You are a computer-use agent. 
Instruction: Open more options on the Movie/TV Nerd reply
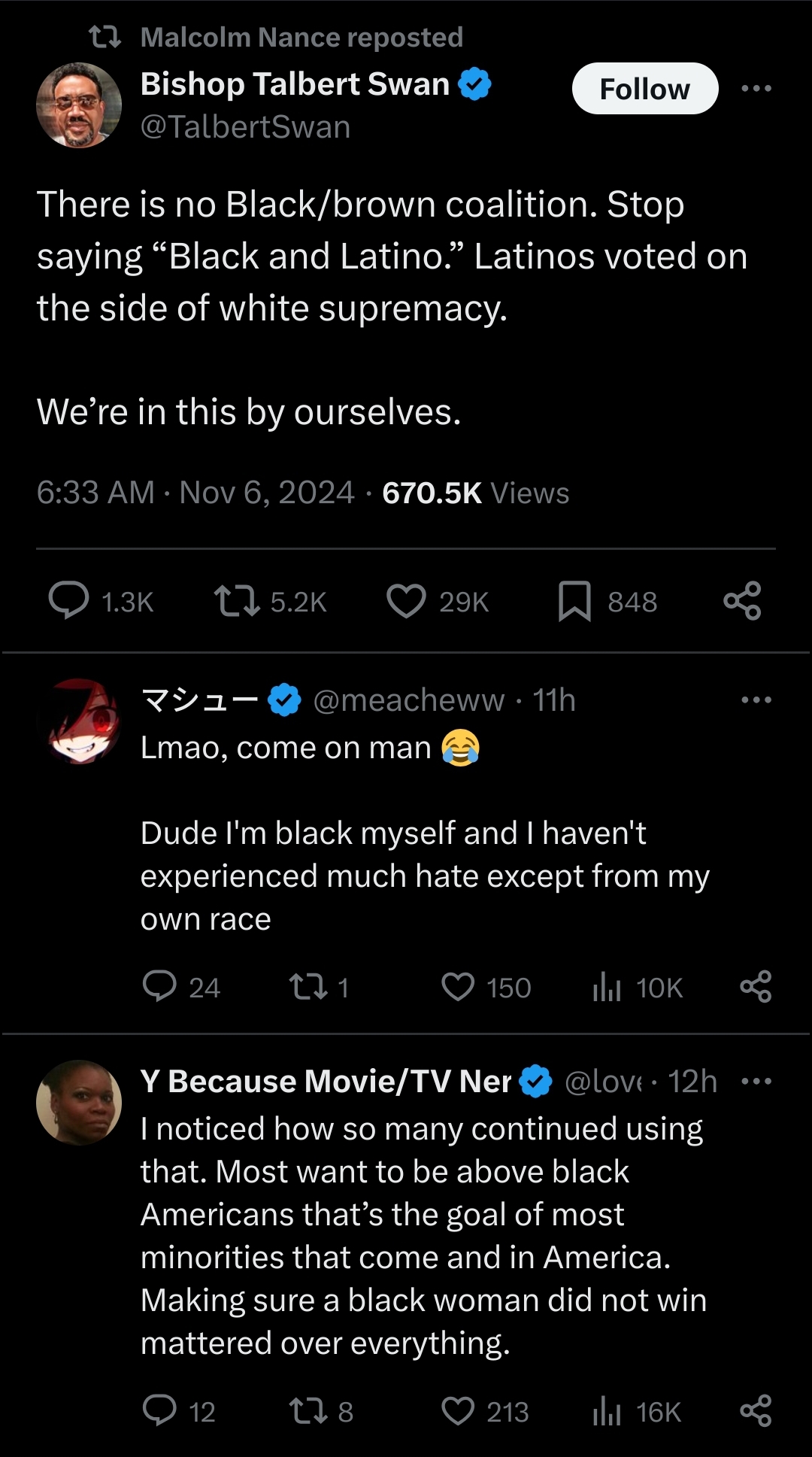(x=756, y=1082)
